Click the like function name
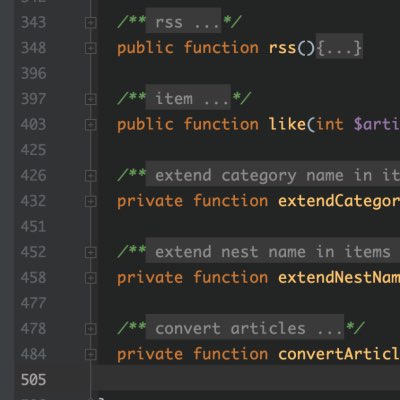Screen dimensions: 400x400 coord(287,124)
